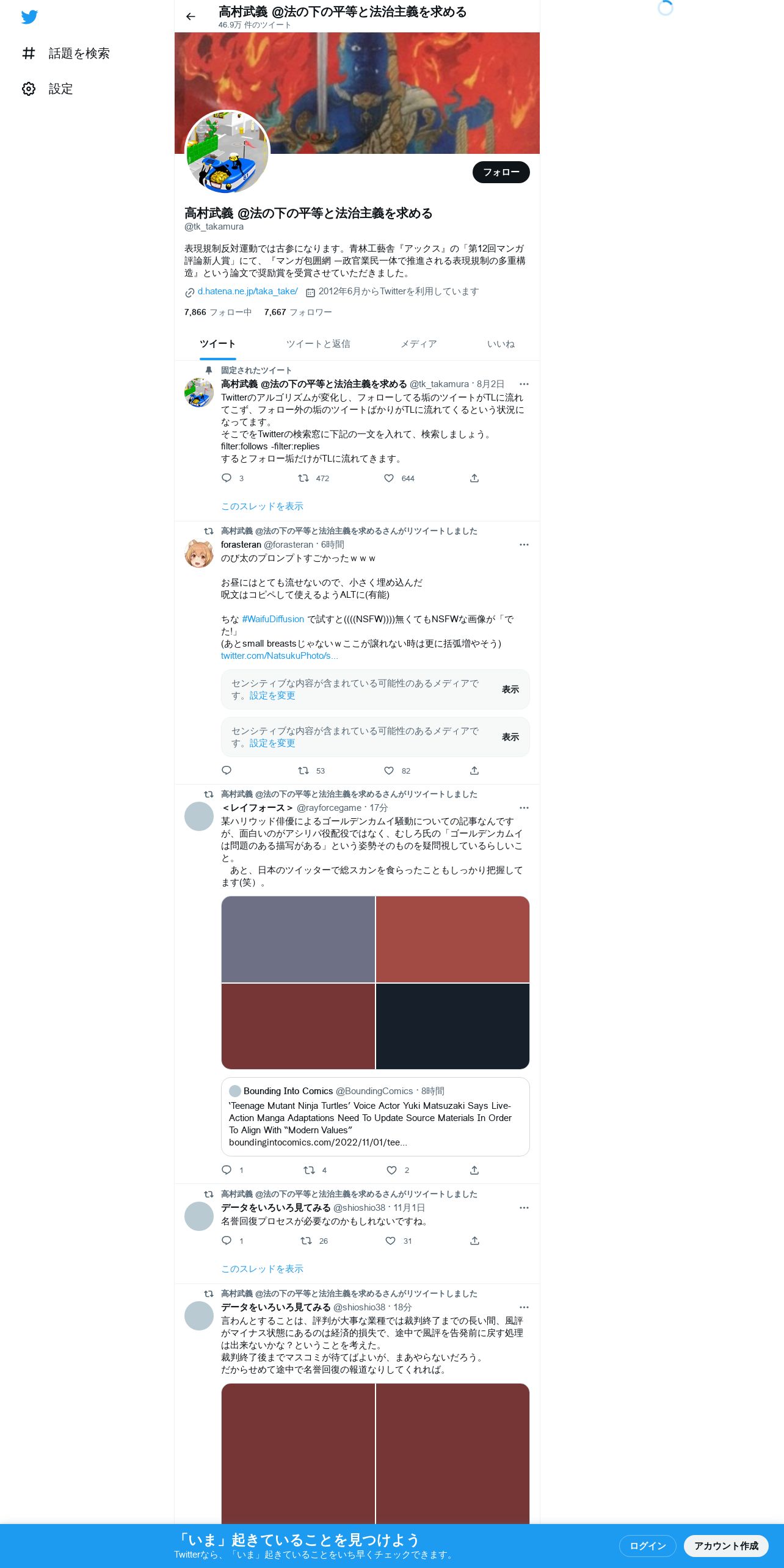The image size is (784, 1568).
Task: Expand このスレッドを表示 under the pinned tweet
Action: pos(262,506)
